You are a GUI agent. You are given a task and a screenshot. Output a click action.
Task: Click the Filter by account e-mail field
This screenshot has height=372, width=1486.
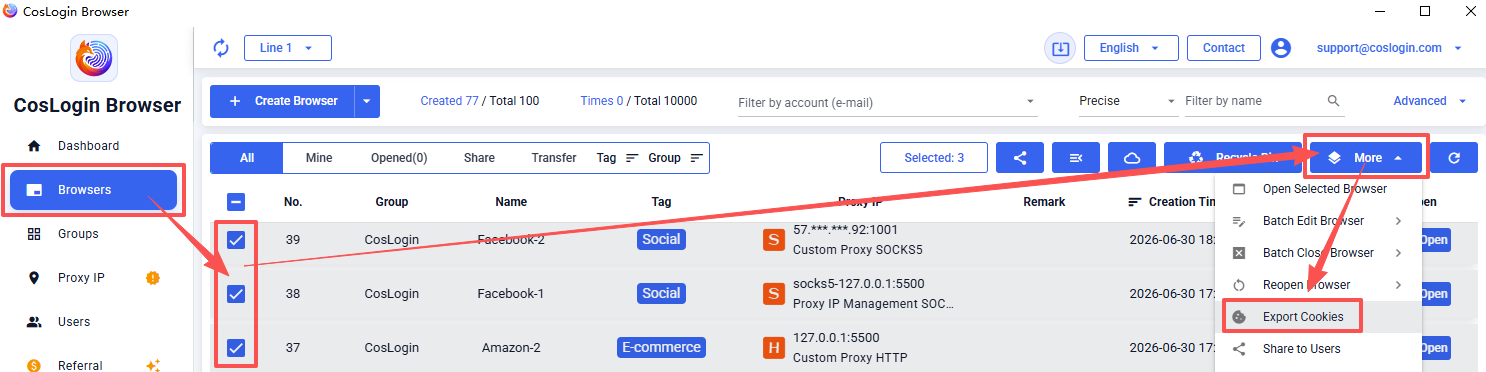coord(888,101)
